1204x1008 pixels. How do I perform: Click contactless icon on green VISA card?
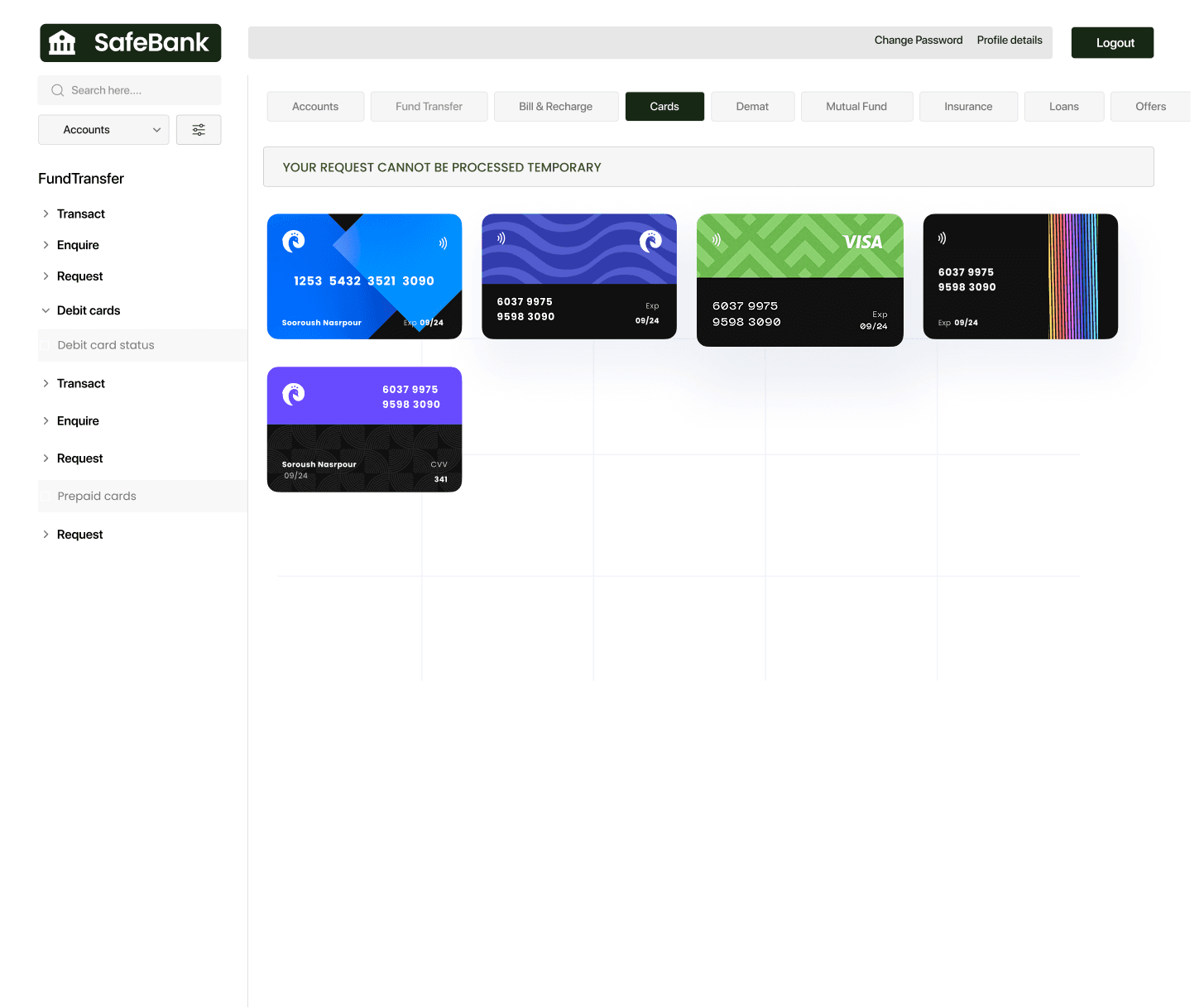[716, 240]
